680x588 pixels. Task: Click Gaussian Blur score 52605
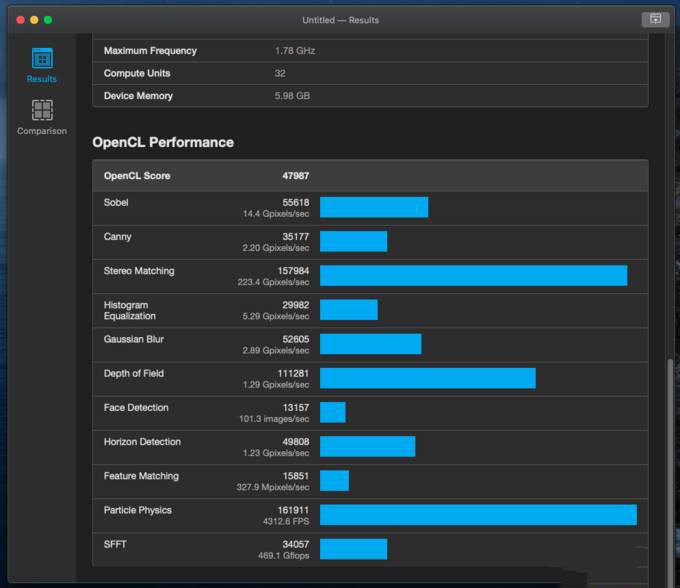point(296,340)
